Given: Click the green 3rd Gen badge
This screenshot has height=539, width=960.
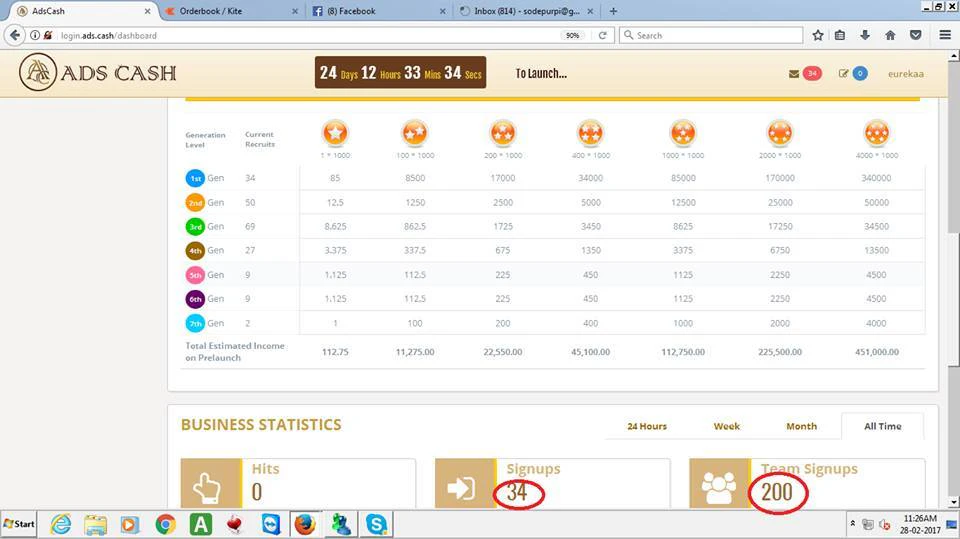Looking at the screenshot, I should tap(195, 227).
